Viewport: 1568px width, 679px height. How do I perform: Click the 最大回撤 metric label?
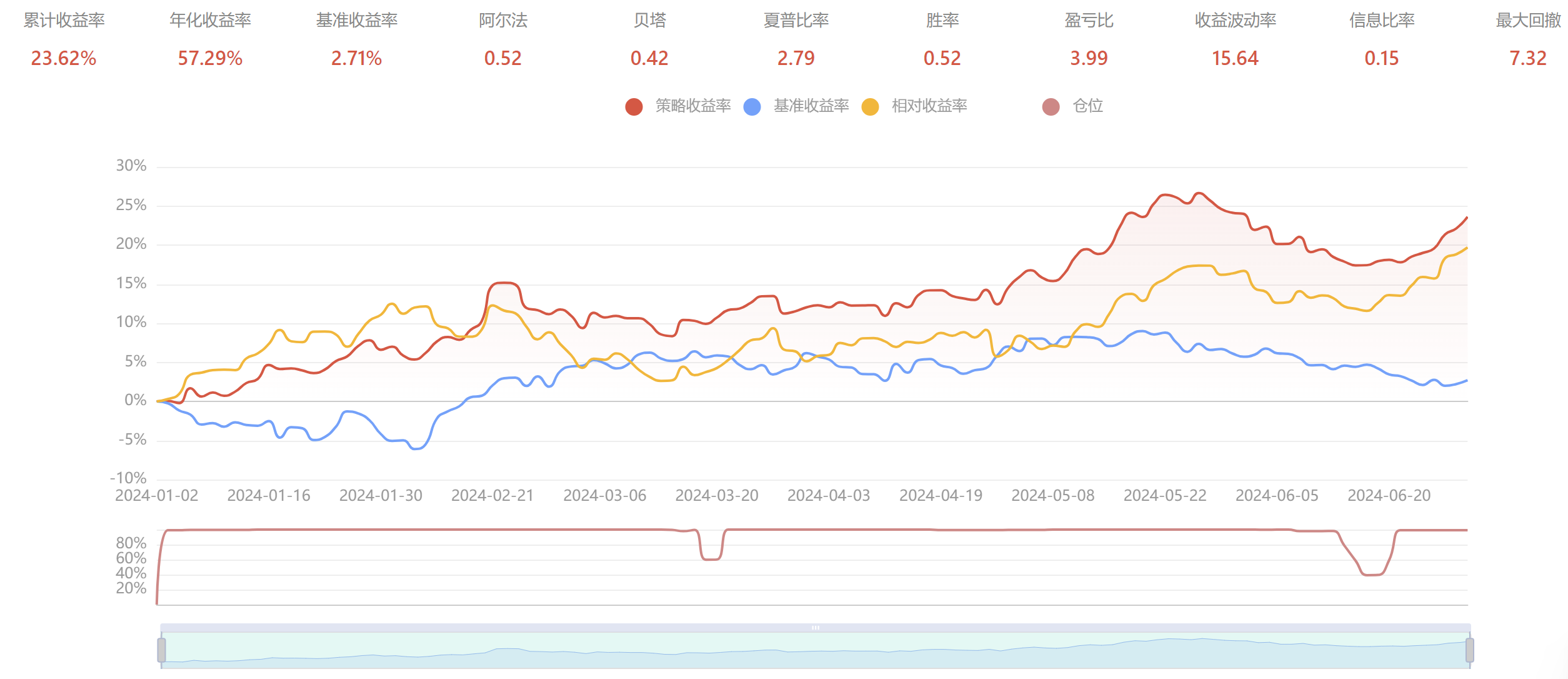click(1527, 21)
